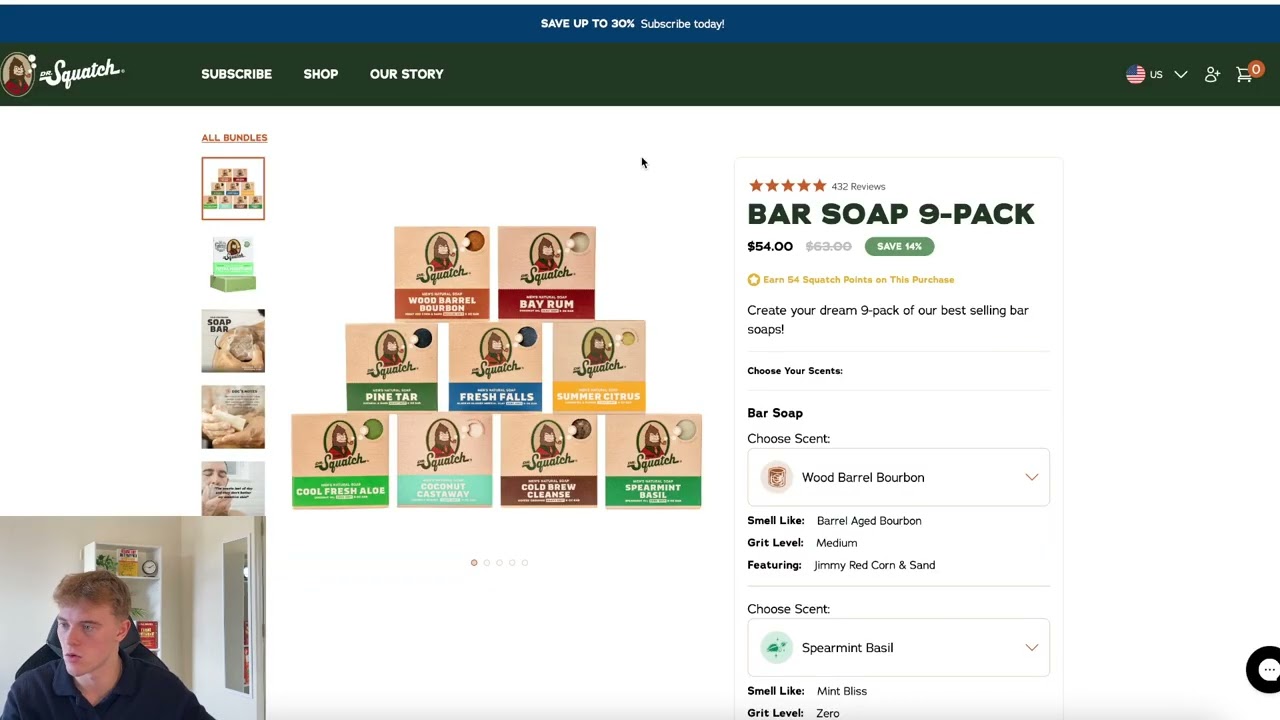Select the green soap bar thumbnail
1280x720 pixels.
(x=233, y=264)
